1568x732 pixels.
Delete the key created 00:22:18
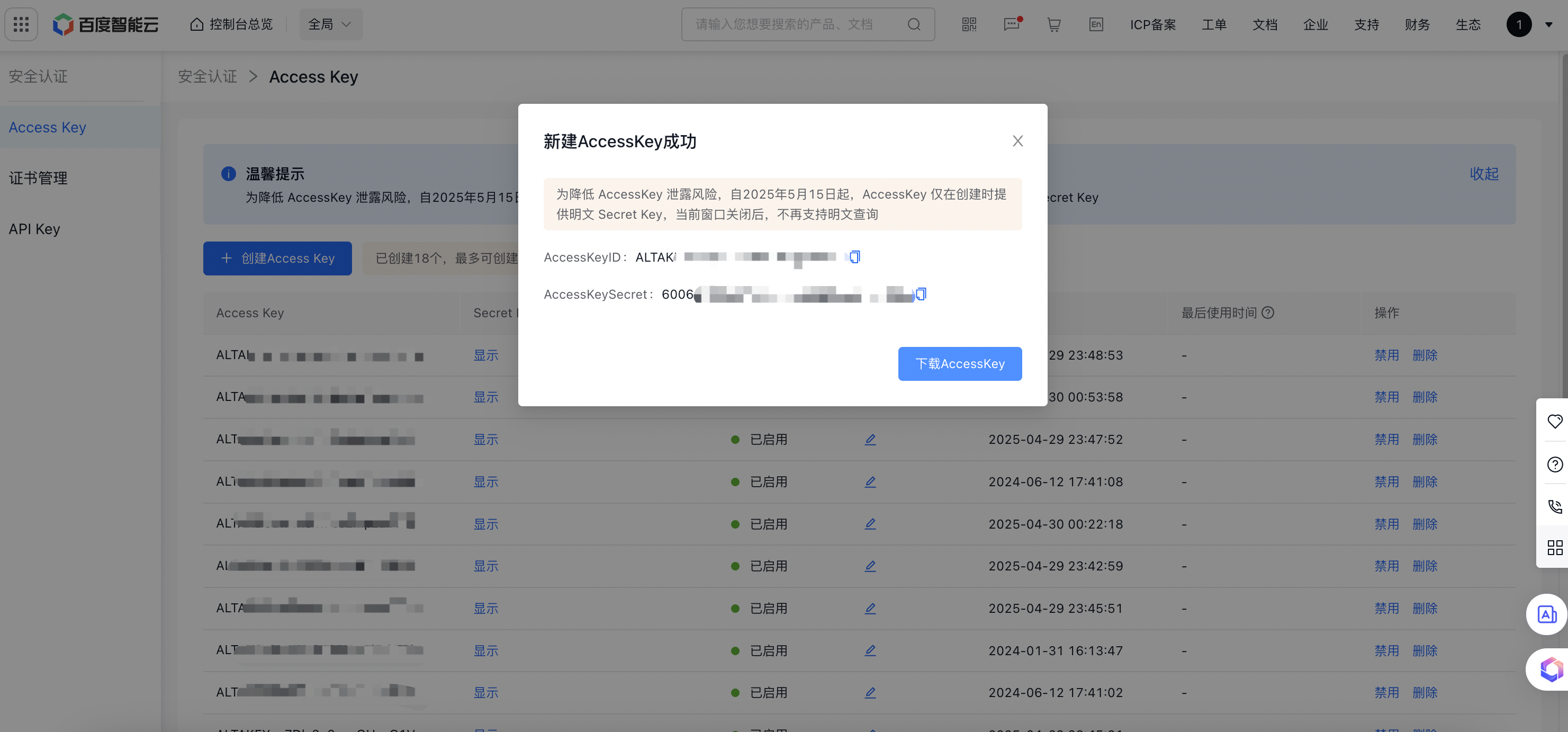coord(1425,524)
